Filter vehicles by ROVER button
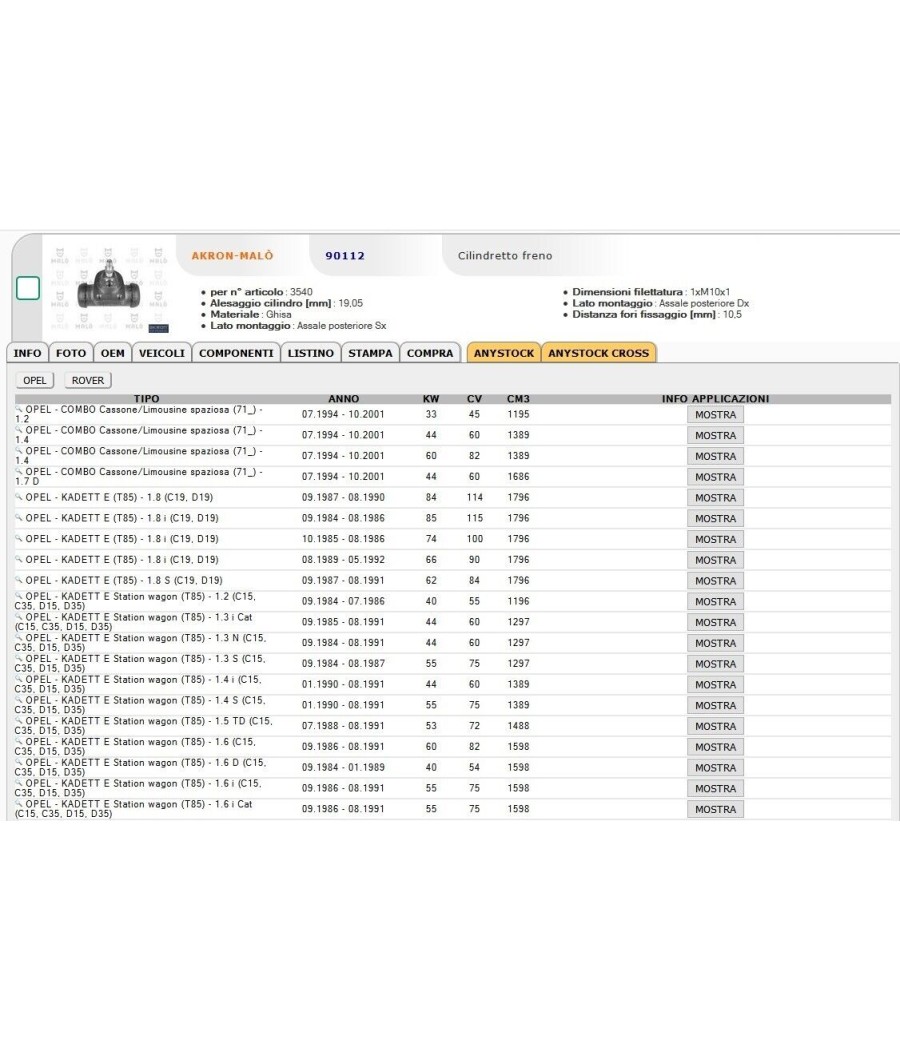900x1050 pixels. 88,380
